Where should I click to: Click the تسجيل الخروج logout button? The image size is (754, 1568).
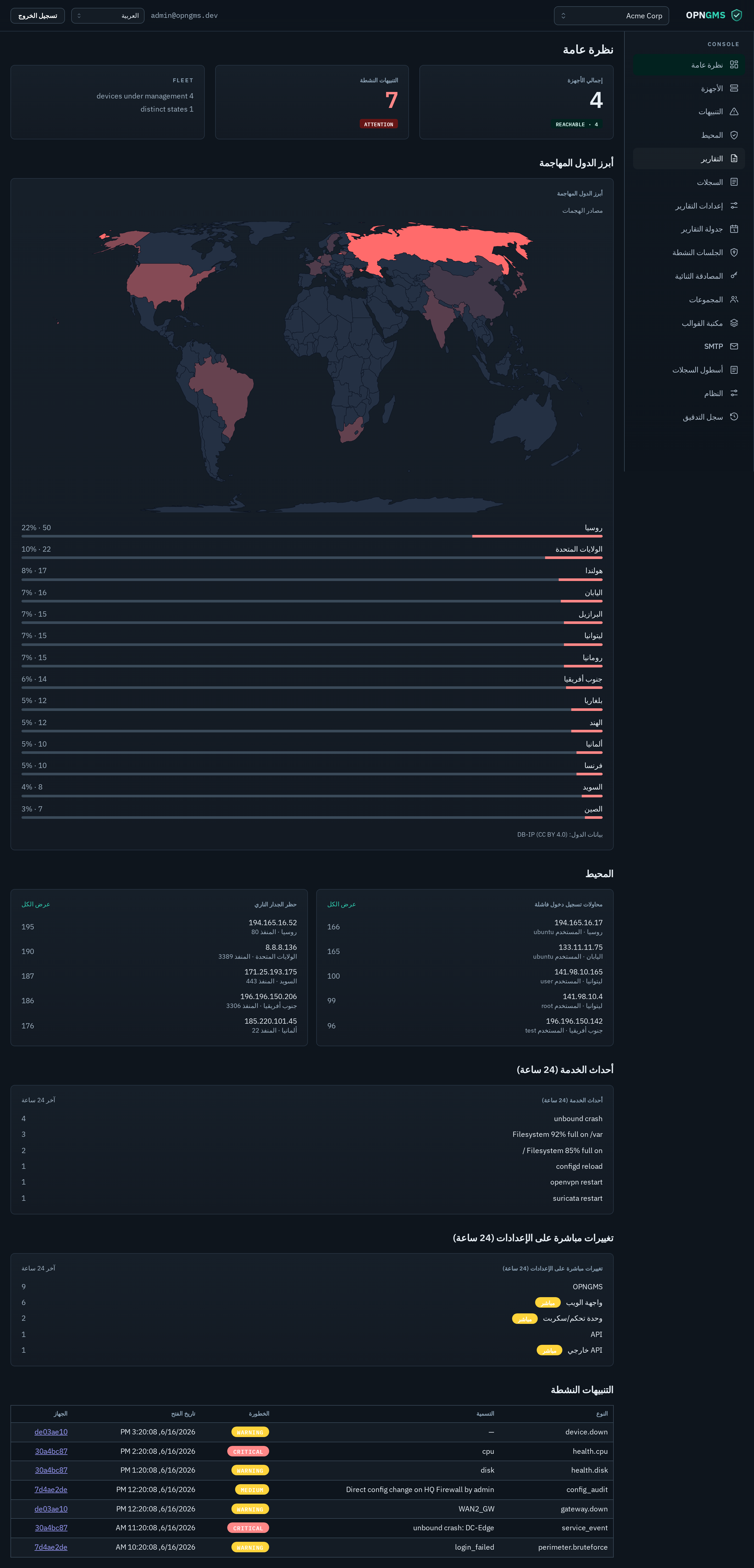click(x=38, y=16)
